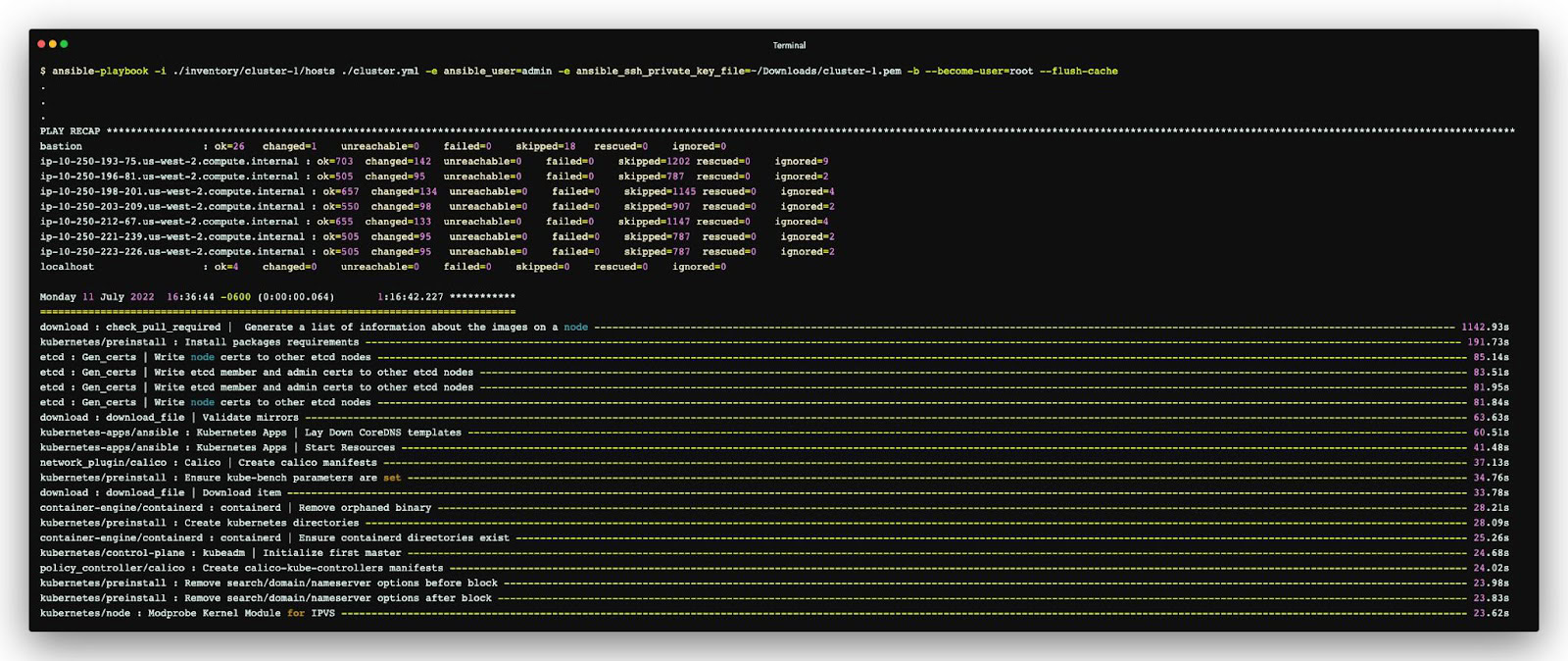This screenshot has height=661, width=1568.
Task: Click the 1142.93s duration
Action: click(1485, 328)
